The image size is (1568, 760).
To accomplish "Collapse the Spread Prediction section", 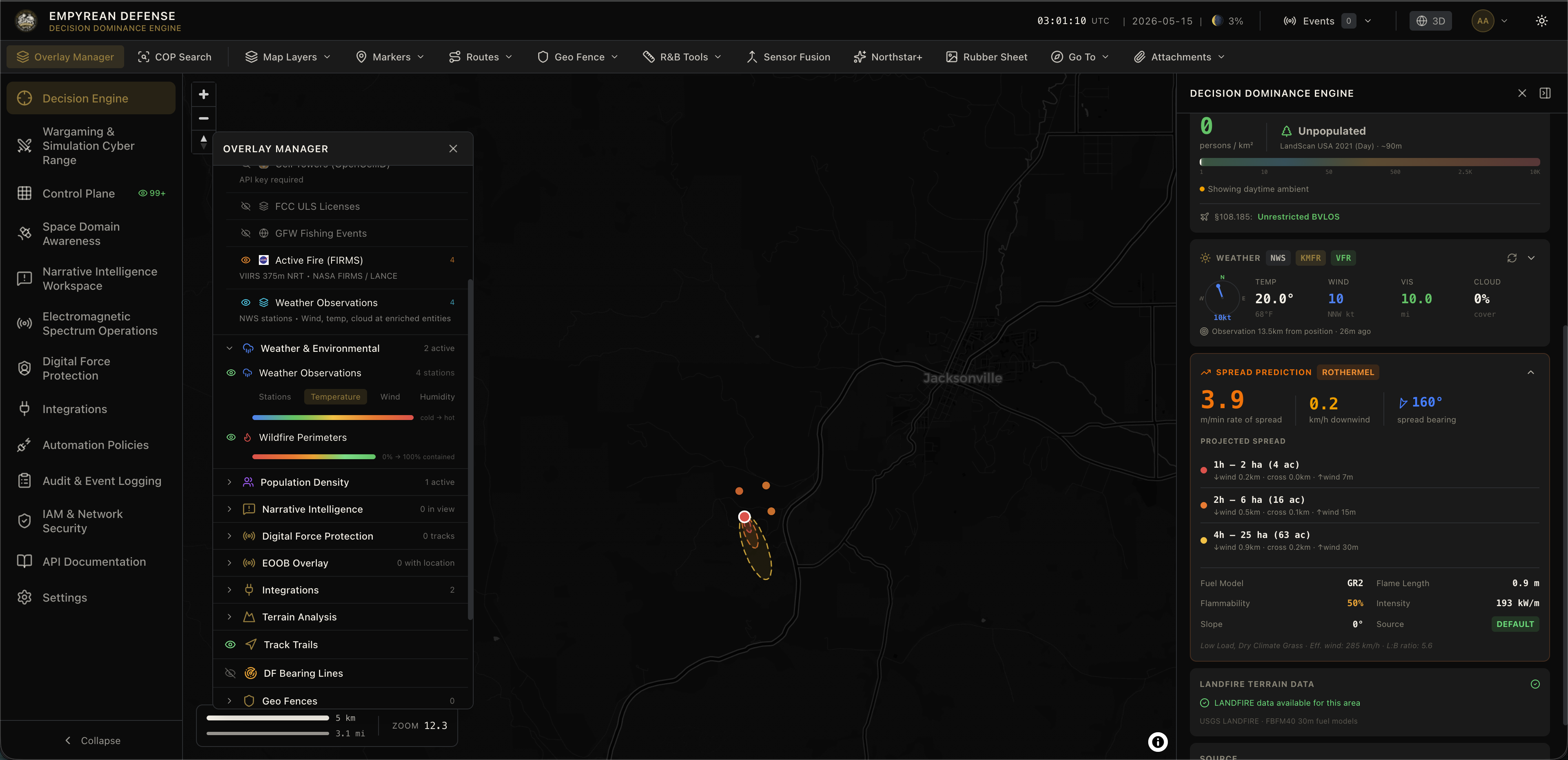I will (x=1531, y=372).
